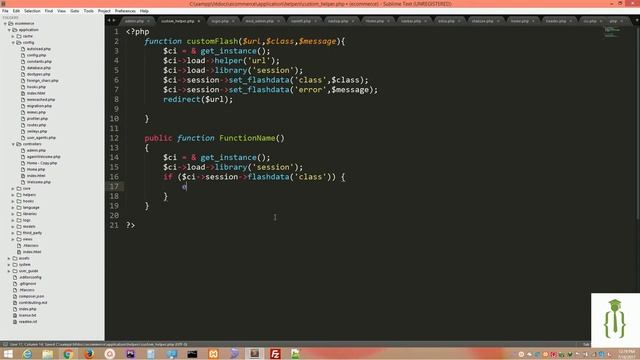Open readme.rst in the sidebar

28,322
